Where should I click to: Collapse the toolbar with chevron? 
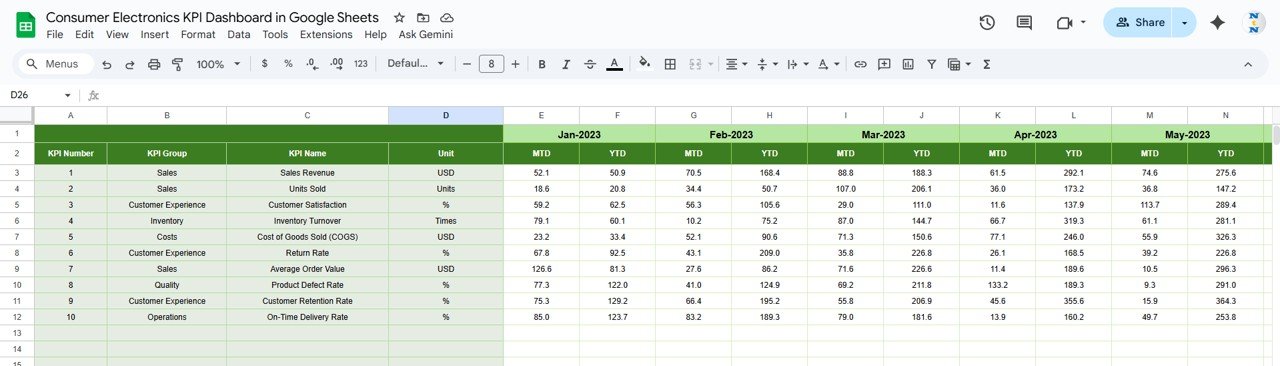pyautogui.click(x=1248, y=64)
